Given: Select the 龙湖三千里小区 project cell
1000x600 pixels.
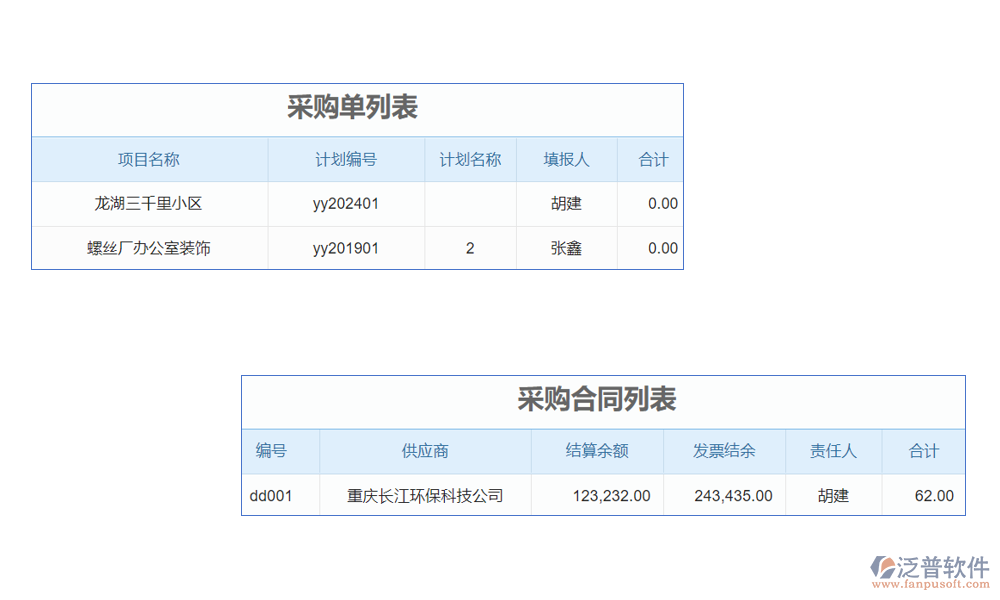Looking at the screenshot, I should tap(149, 204).
